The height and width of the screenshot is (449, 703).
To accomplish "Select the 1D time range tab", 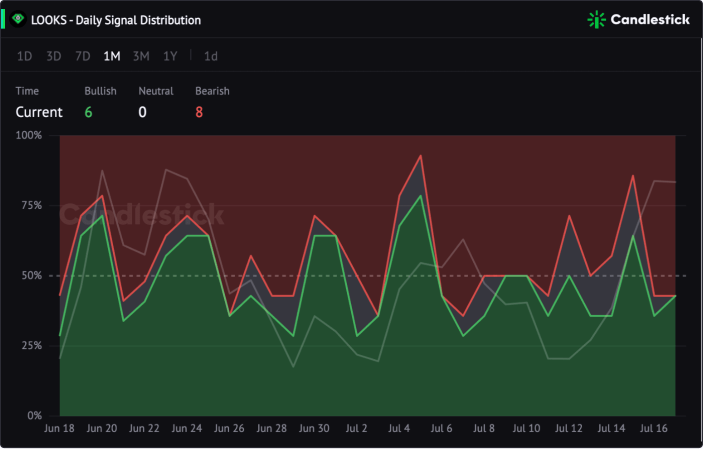I will tap(24, 56).
